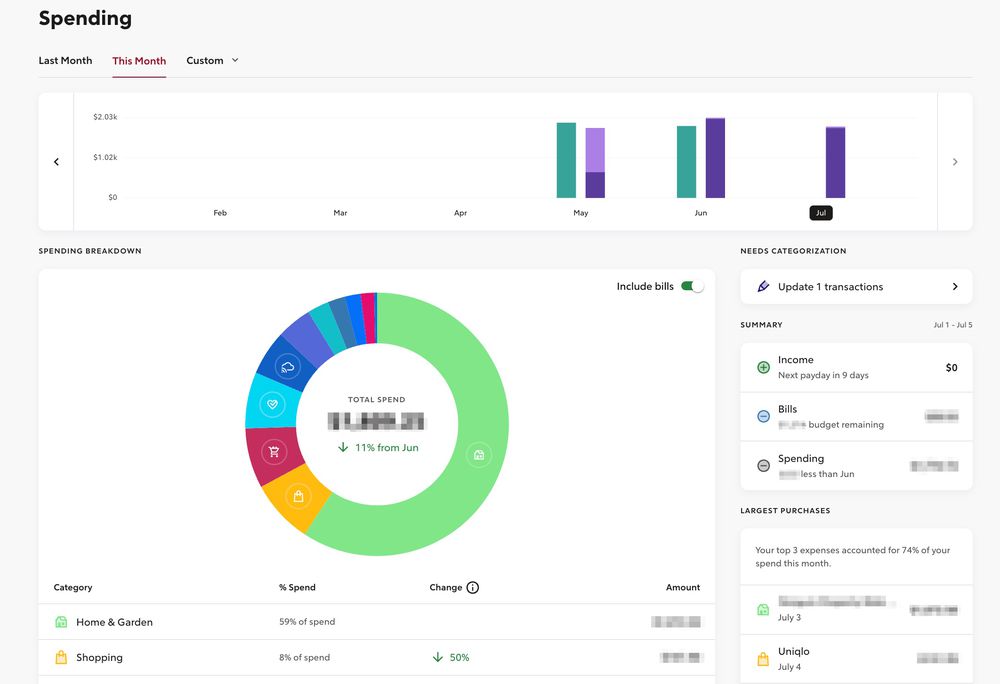
Task: Click the Uniqlo shopping bag icon
Action: [x=763, y=659]
